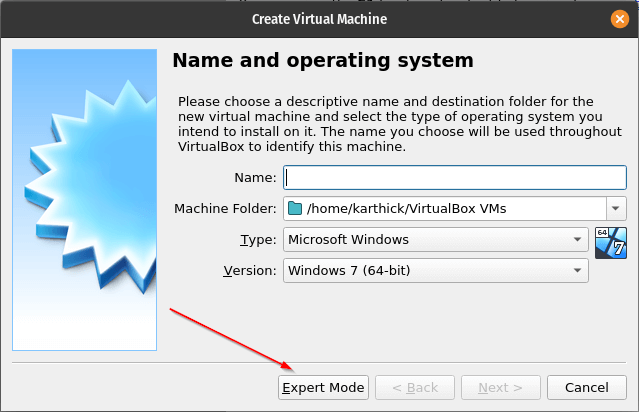Click the Cancel button
Image resolution: width=639 pixels, height=412 pixels.
tap(586, 387)
